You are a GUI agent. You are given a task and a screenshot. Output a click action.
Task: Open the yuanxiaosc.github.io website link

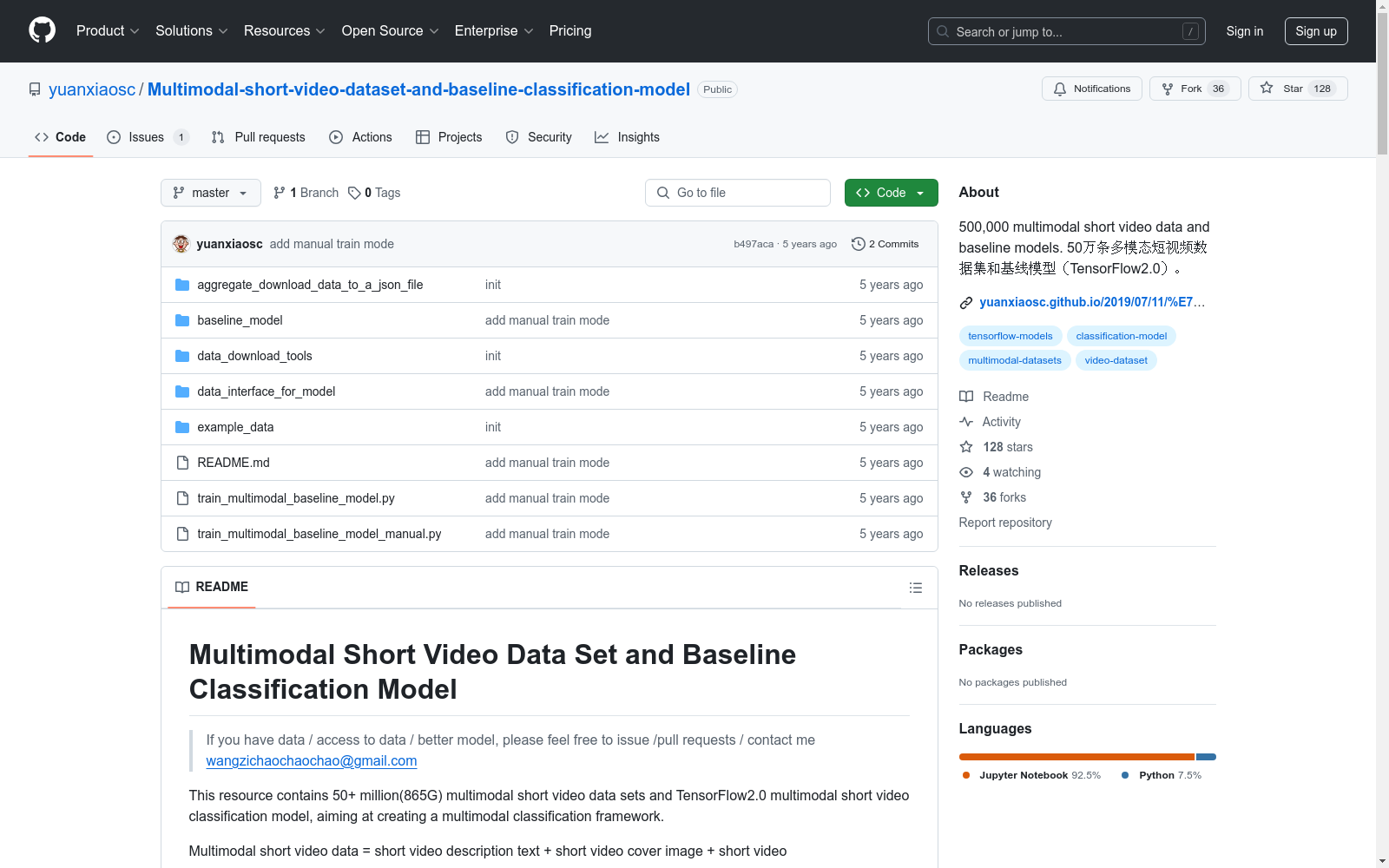coord(1092,302)
